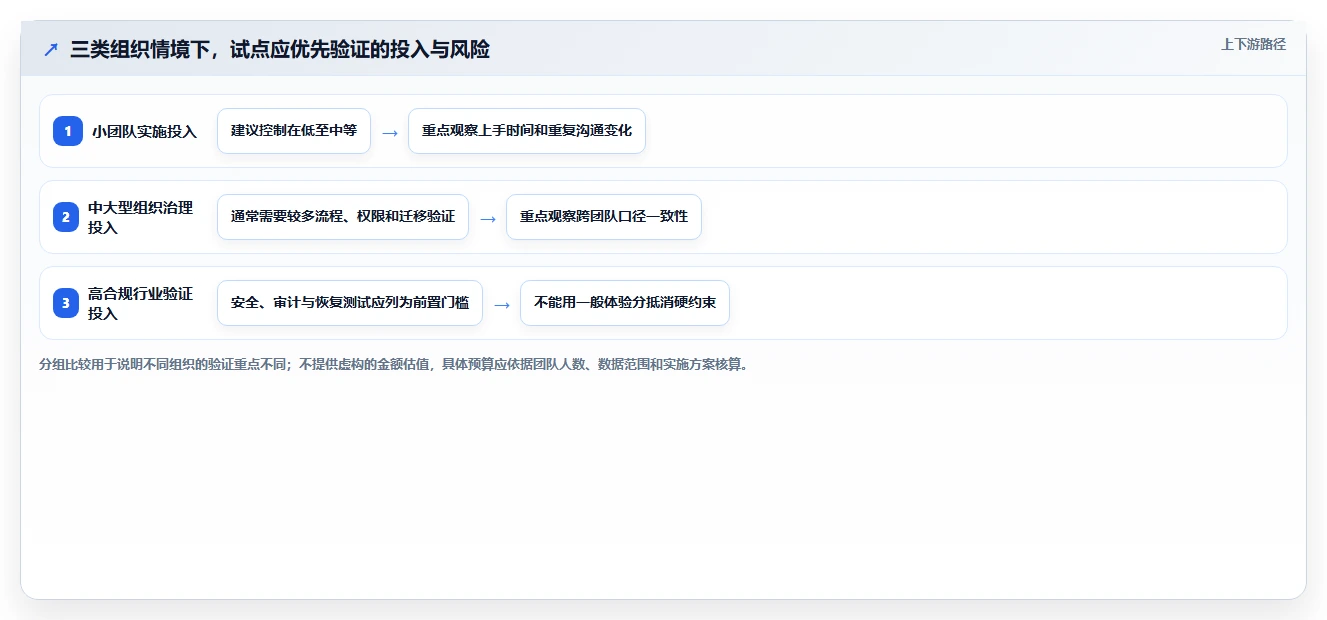Click the 通常需要较多流程、权限和迁移验证 box

[343, 217]
